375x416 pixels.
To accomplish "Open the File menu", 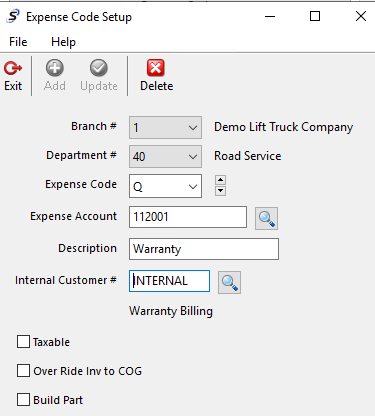I will point(18,42).
